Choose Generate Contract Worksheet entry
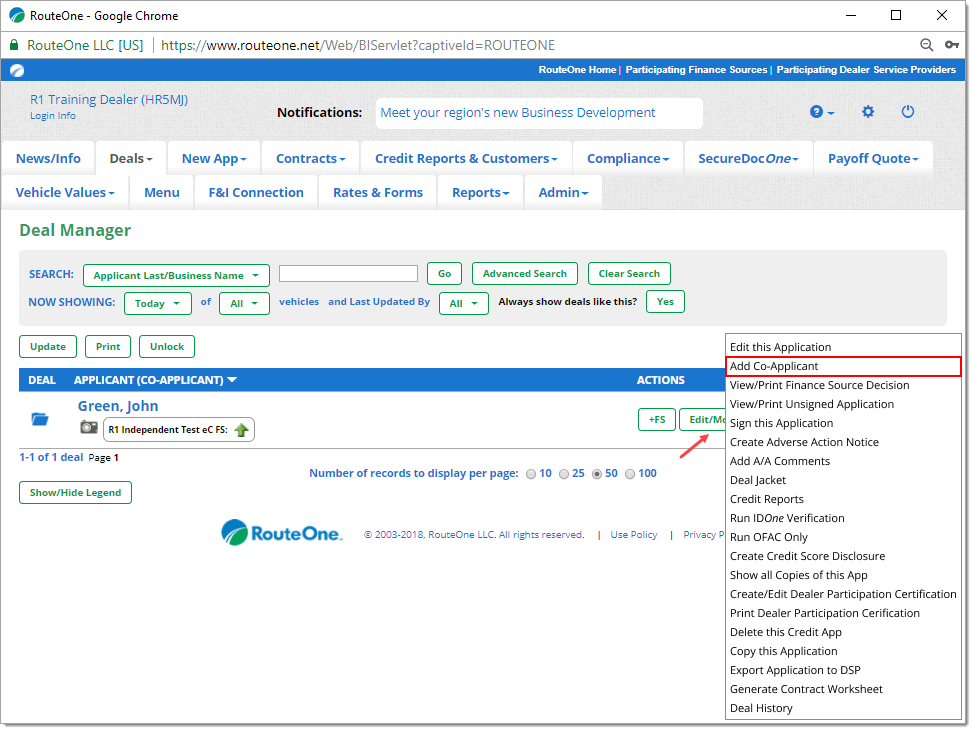Screen dimensions: 973x731 click(x=843, y=689)
